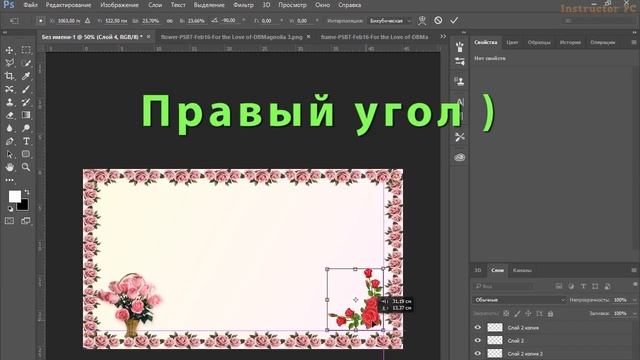
Task: Select the Rounded Rectangle shape tool
Action: [x=26, y=154]
